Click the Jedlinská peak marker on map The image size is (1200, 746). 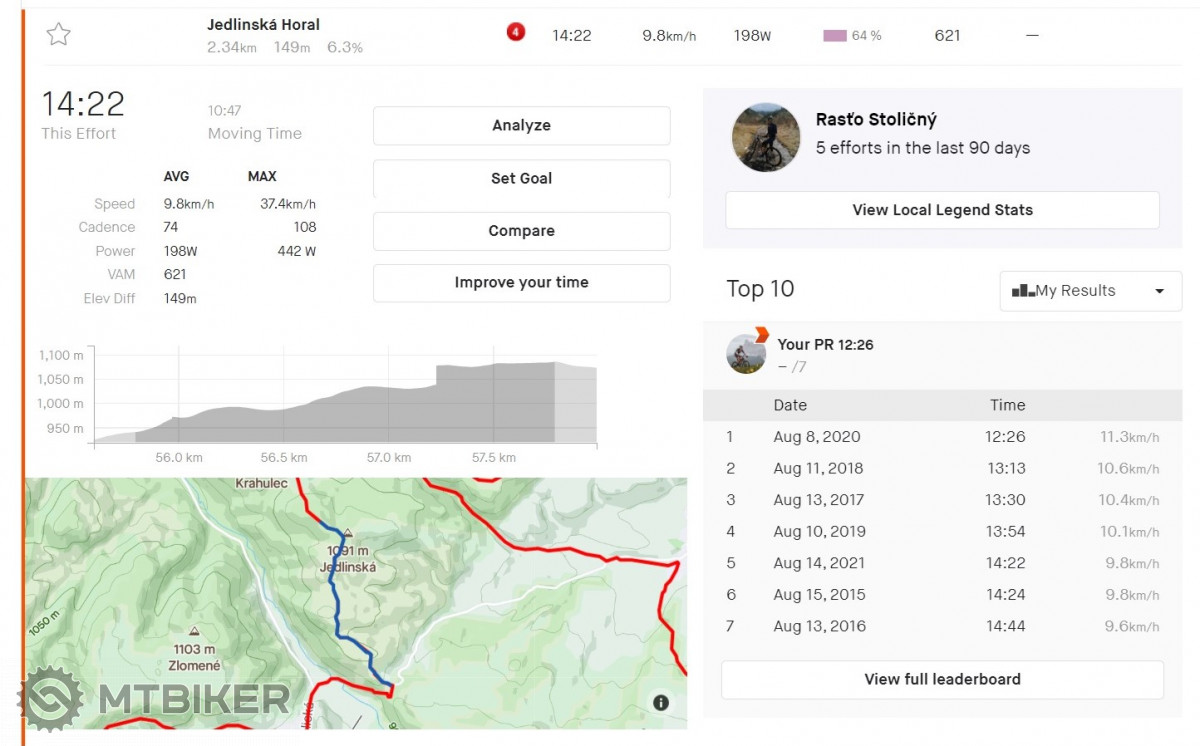pyautogui.click(x=347, y=534)
